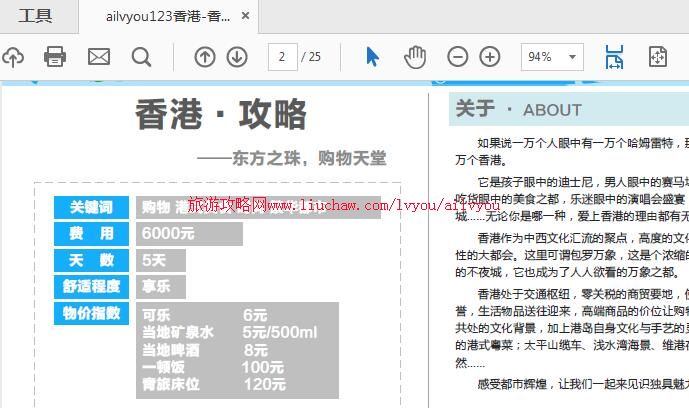The image size is (689, 408).
Task: Click the fit width scrolling icon
Action: tap(614, 57)
